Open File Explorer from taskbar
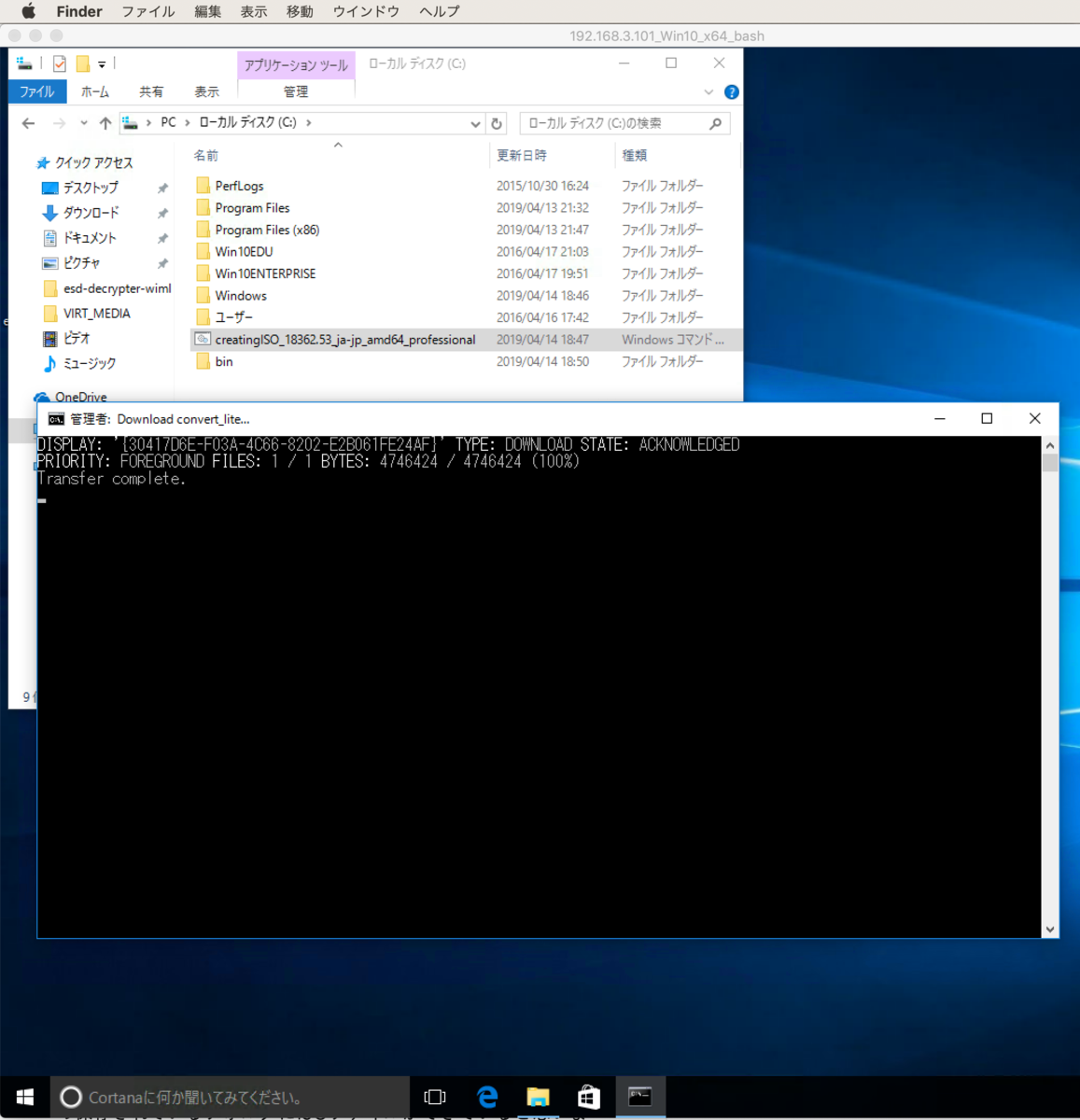 pyautogui.click(x=538, y=1098)
